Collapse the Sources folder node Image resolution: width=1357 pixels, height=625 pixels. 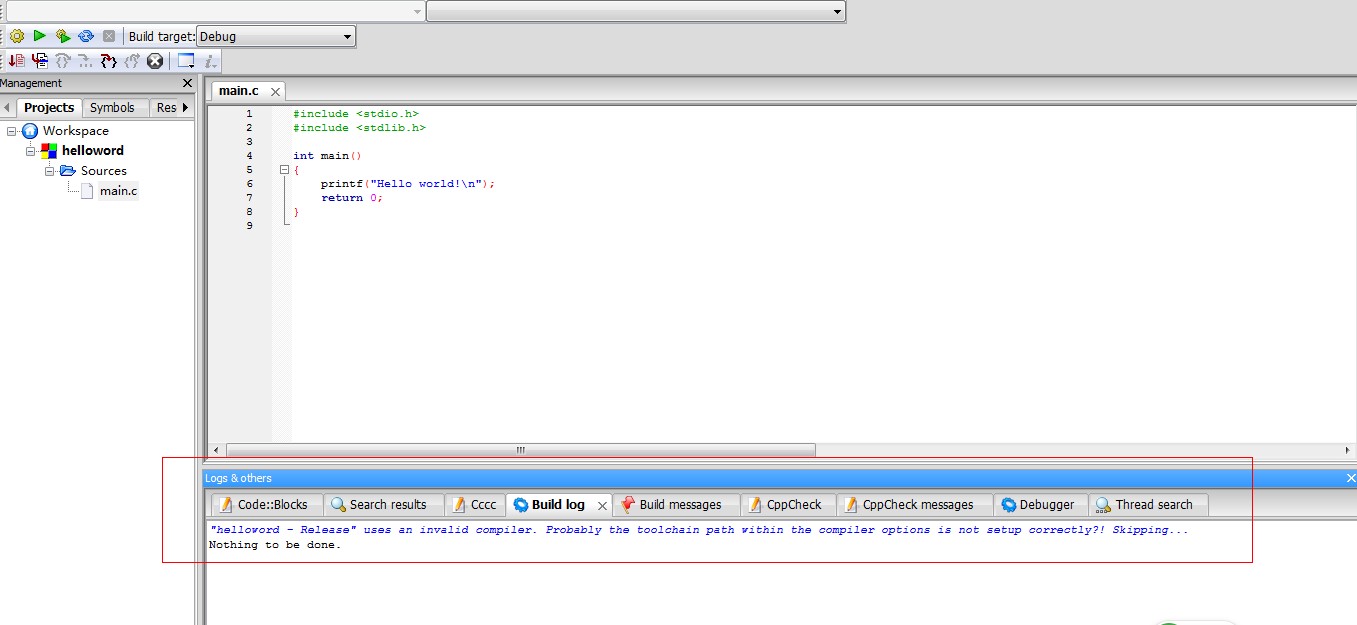[49, 171]
